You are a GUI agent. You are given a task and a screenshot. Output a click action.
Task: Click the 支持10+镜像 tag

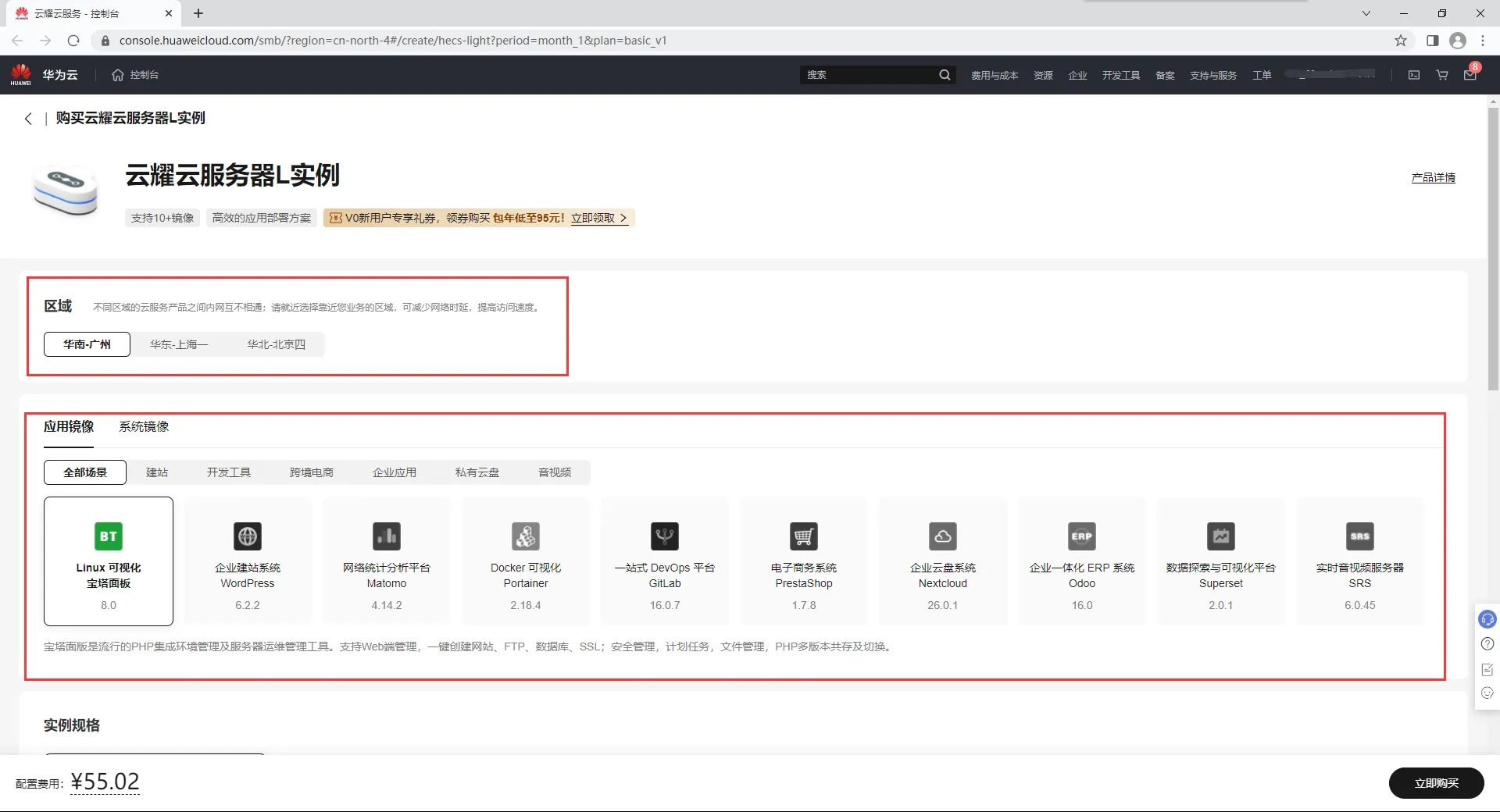pos(162,218)
